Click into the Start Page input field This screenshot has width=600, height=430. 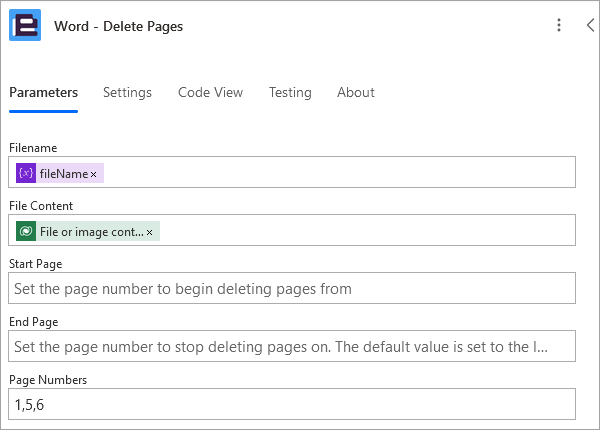(x=292, y=288)
